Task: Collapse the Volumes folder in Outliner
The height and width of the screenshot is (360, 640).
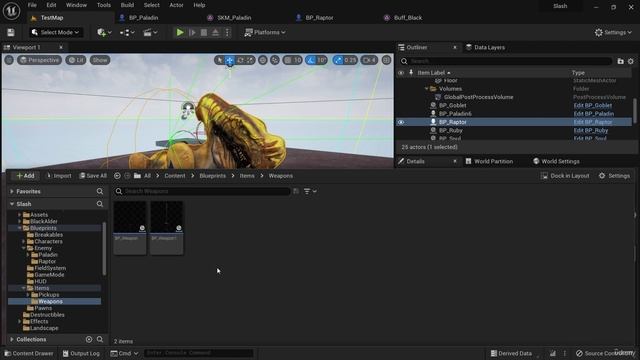Action: coord(427,89)
